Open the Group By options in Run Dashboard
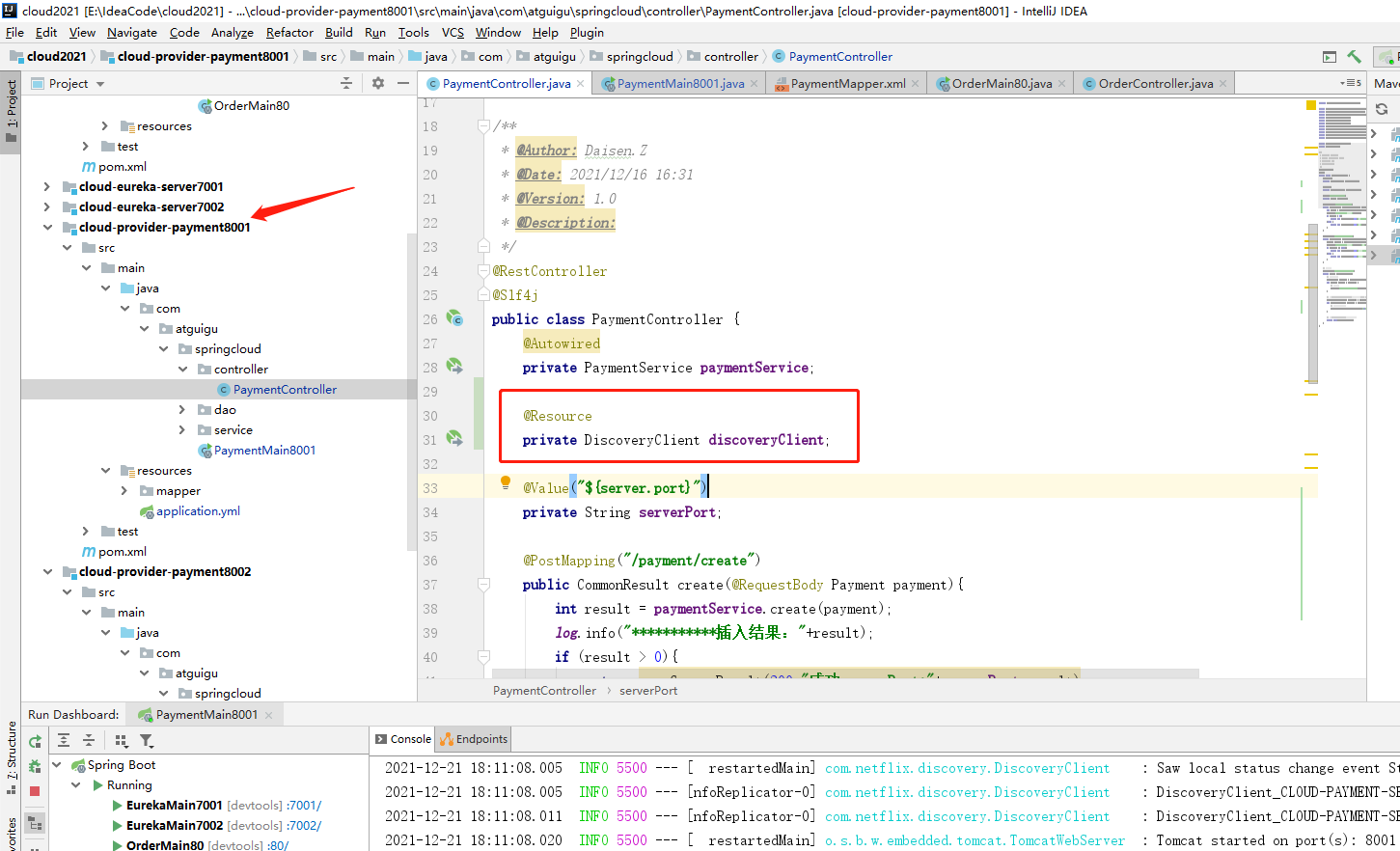Image resolution: width=1400 pixels, height=851 pixels. pyautogui.click(x=122, y=741)
